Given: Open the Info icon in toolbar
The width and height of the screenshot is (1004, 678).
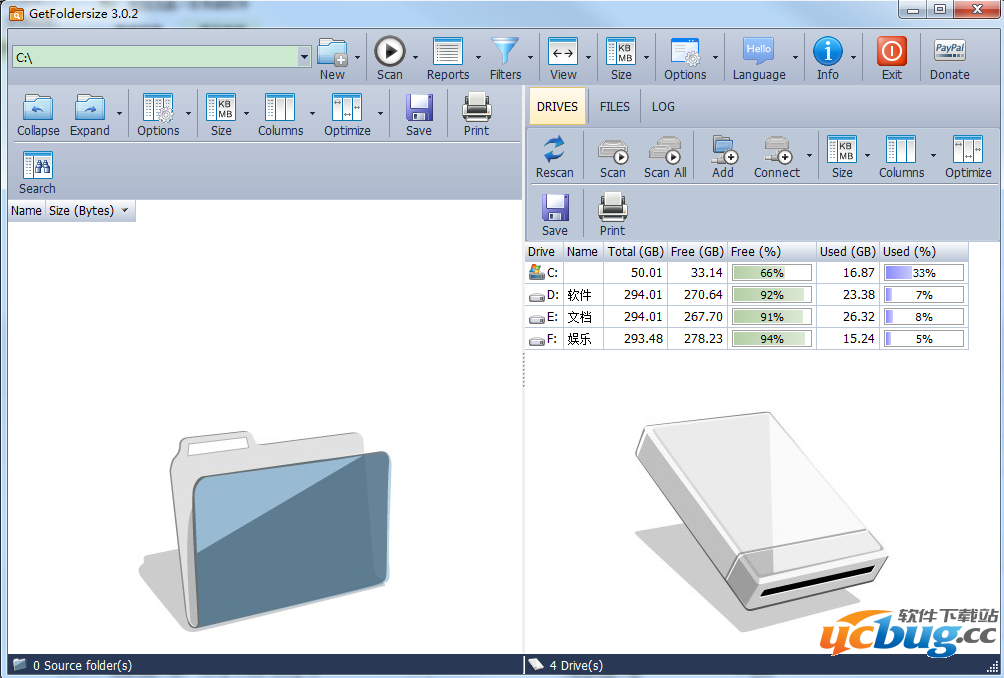Looking at the screenshot, I should click(827, 52).
